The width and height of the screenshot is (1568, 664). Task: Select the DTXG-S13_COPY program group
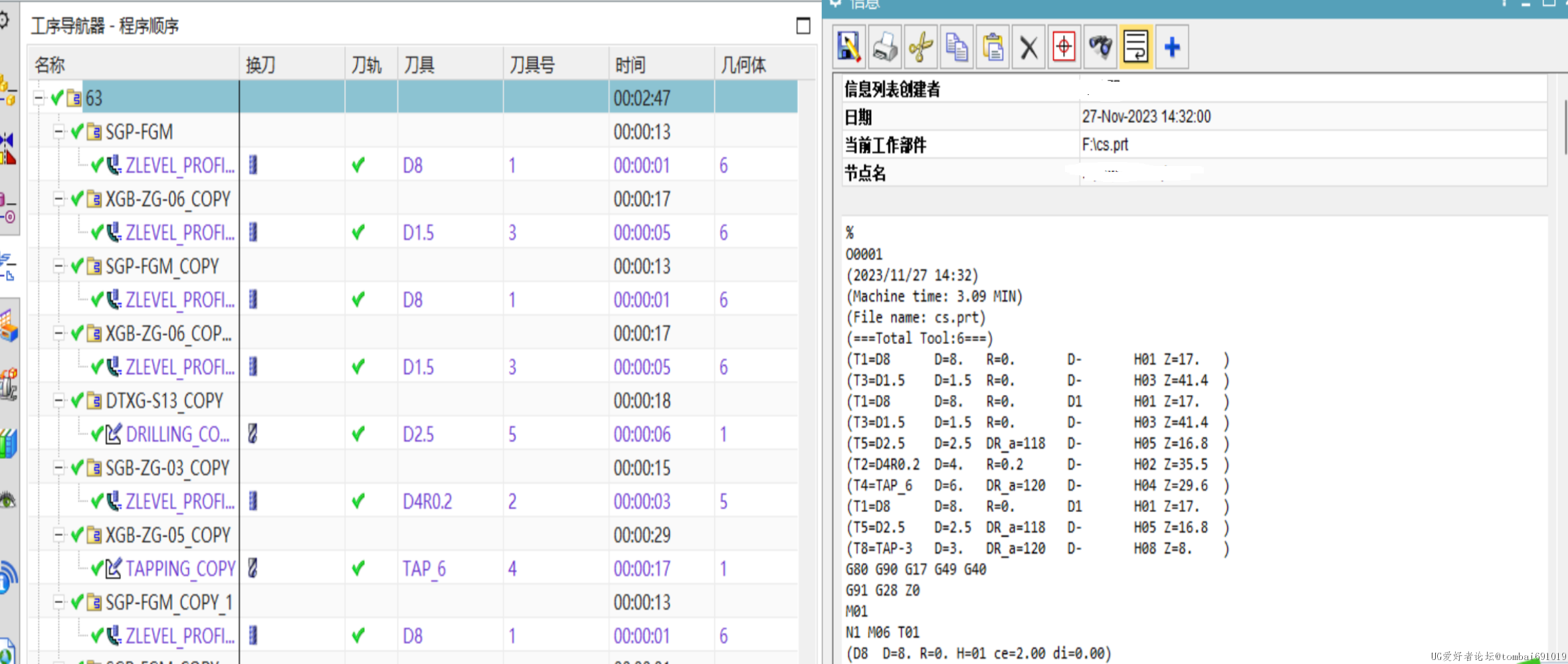(165, 401)
